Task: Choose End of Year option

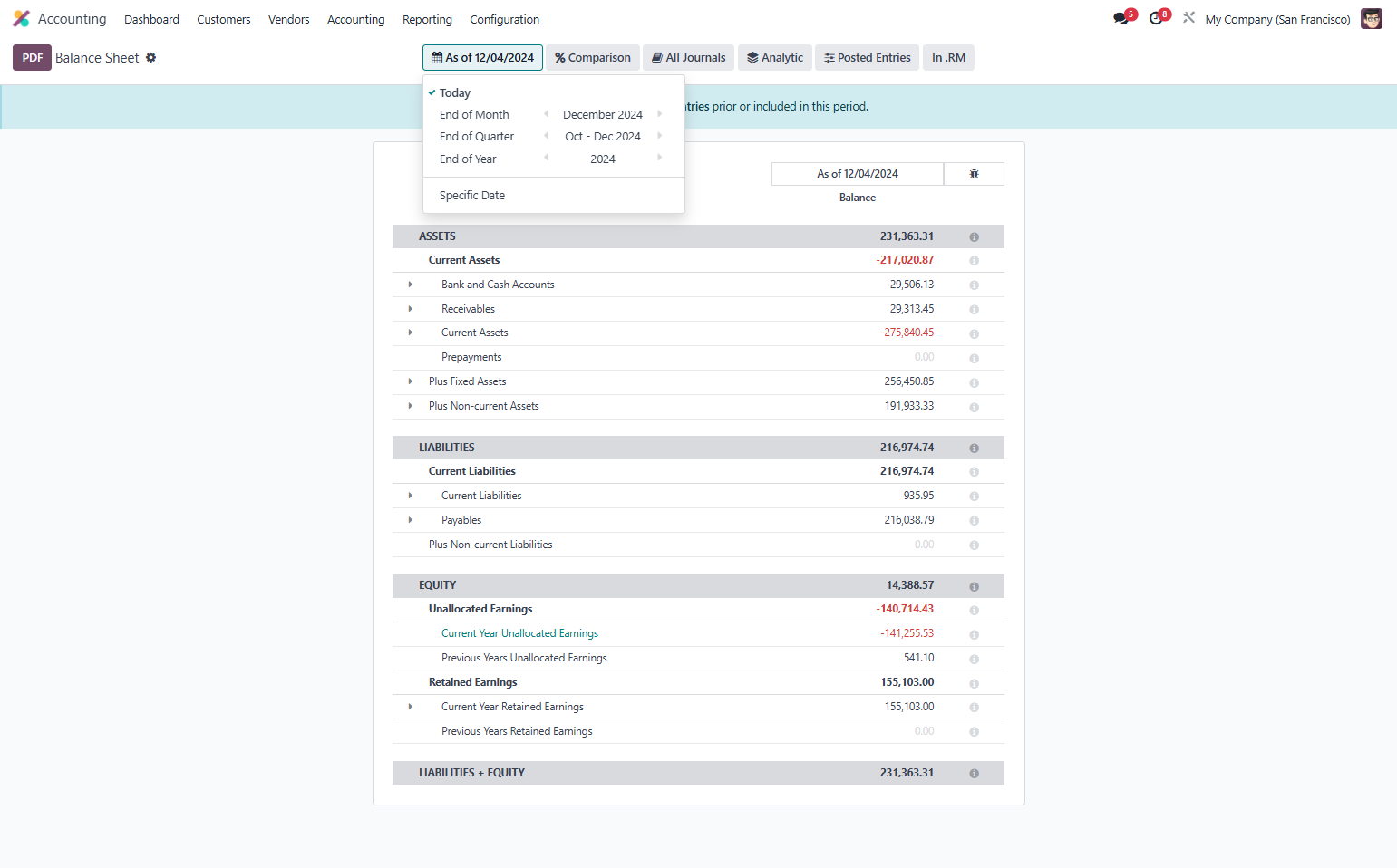Action: point(468,159)
